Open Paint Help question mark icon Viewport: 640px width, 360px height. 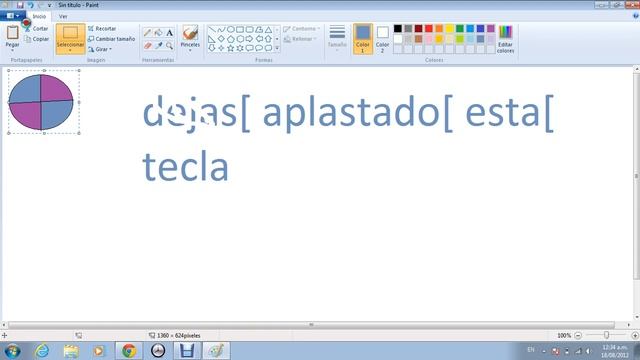(x=636, y=16)
